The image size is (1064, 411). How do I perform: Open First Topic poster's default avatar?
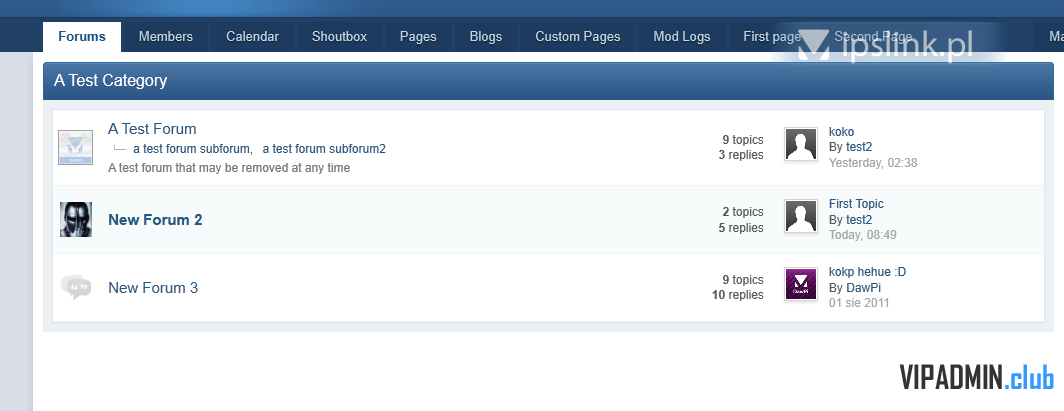pyautogui.click(x=801, y=216)
